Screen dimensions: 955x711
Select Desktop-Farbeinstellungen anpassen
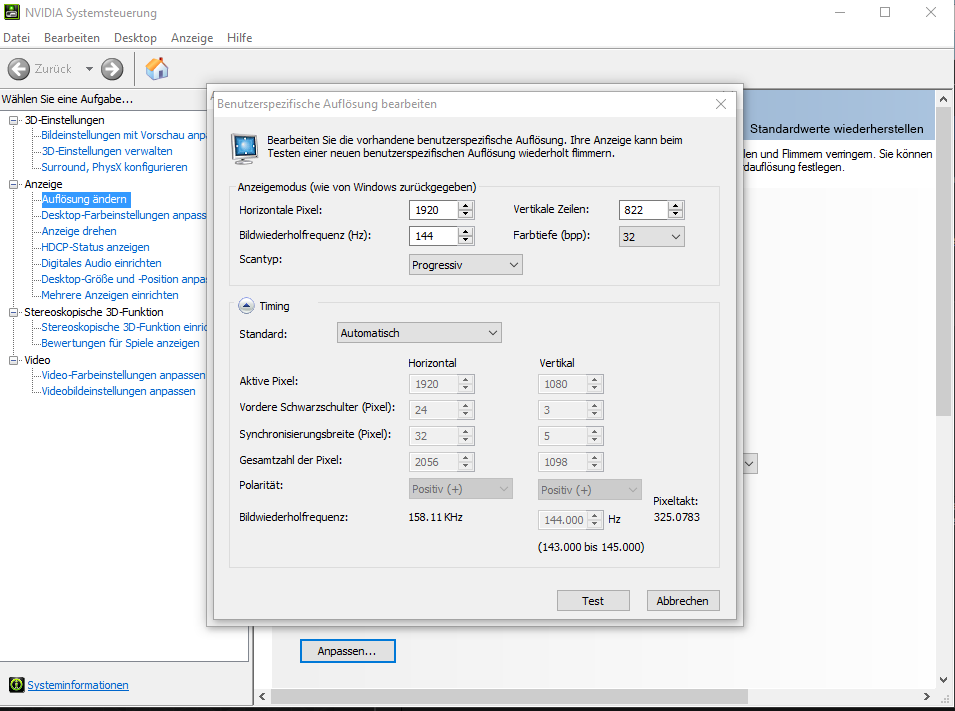tap(124, 215)
